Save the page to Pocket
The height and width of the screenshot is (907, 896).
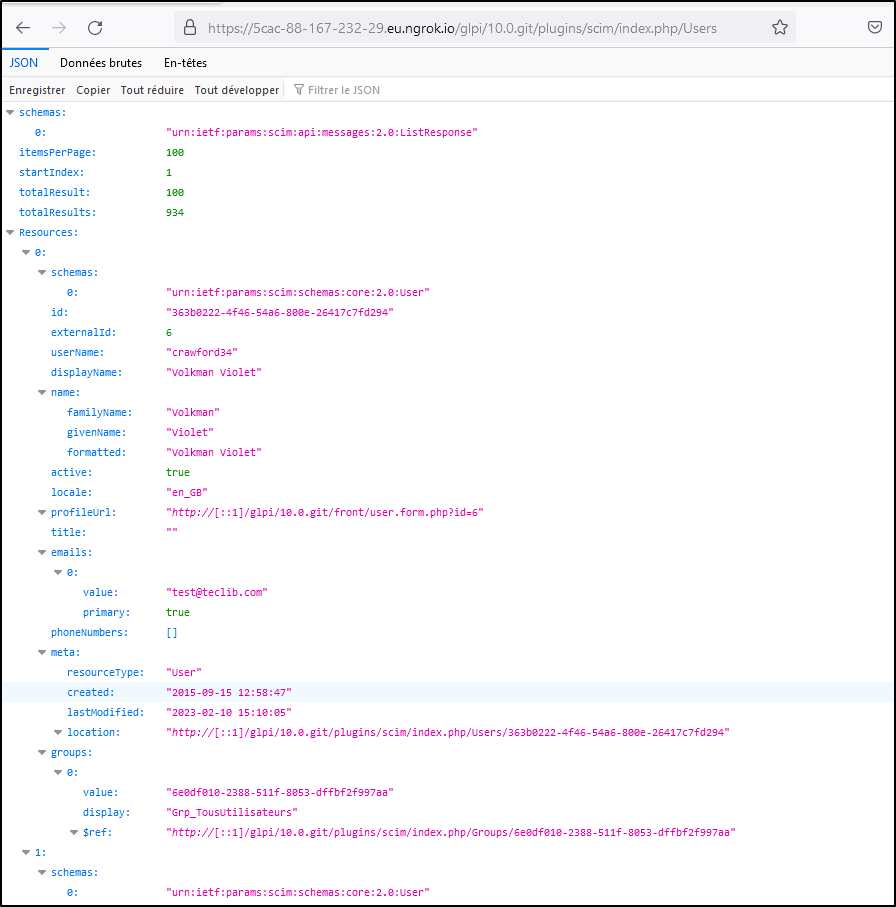[x=874, y=27]
